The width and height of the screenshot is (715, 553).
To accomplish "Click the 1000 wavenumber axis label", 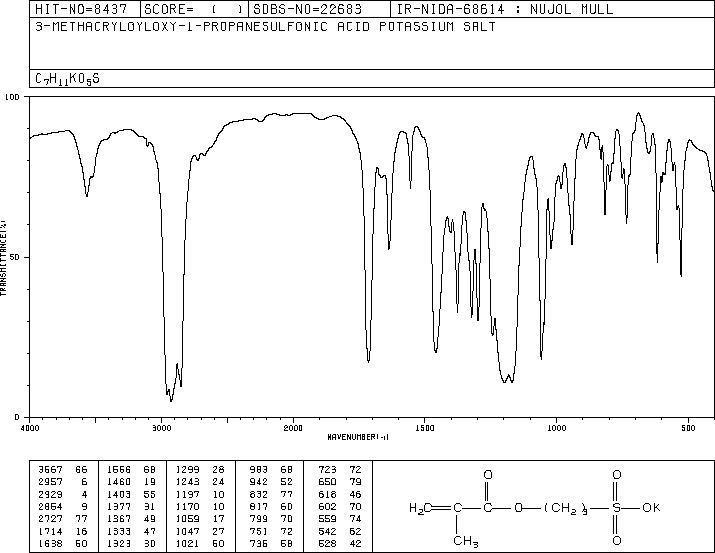I will pyautogui.click(x=556, y=428).
